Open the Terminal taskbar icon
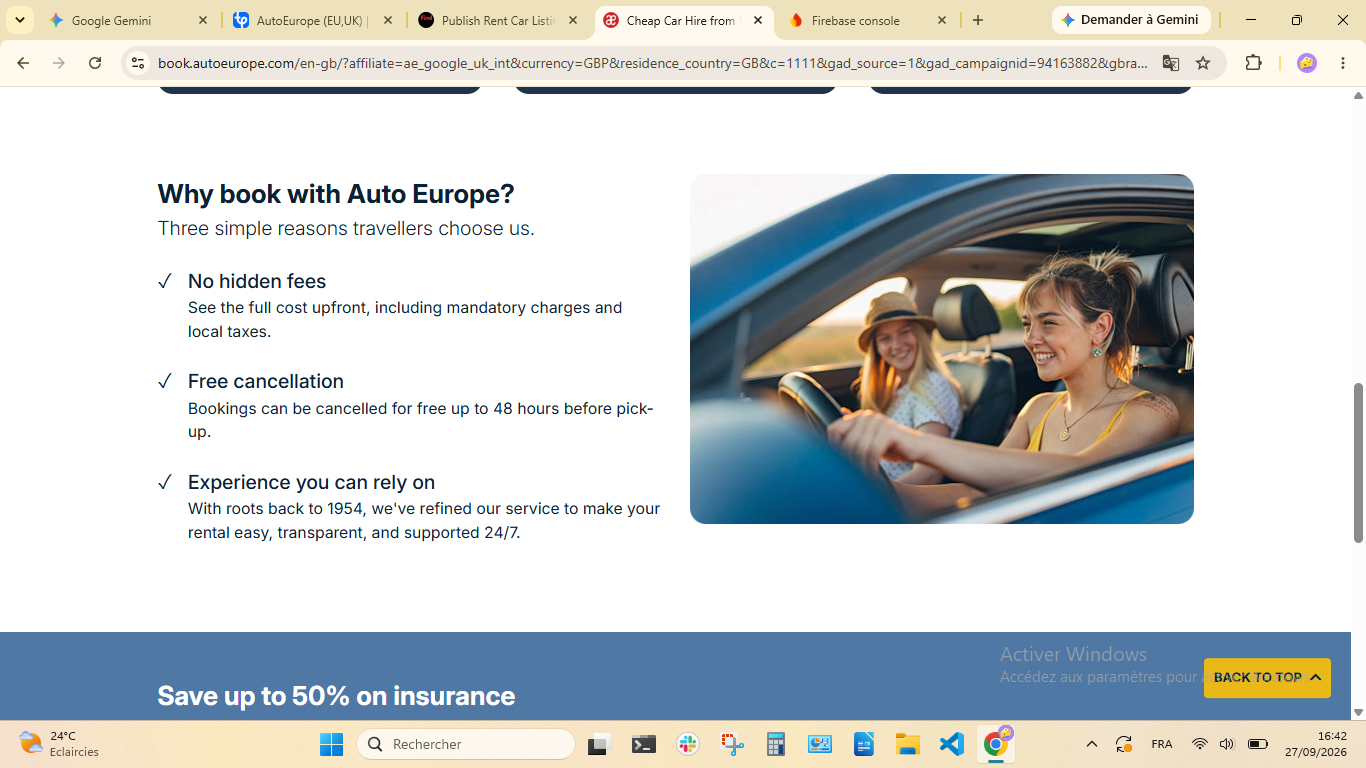 pyautogui.click(x=643, y=744)
